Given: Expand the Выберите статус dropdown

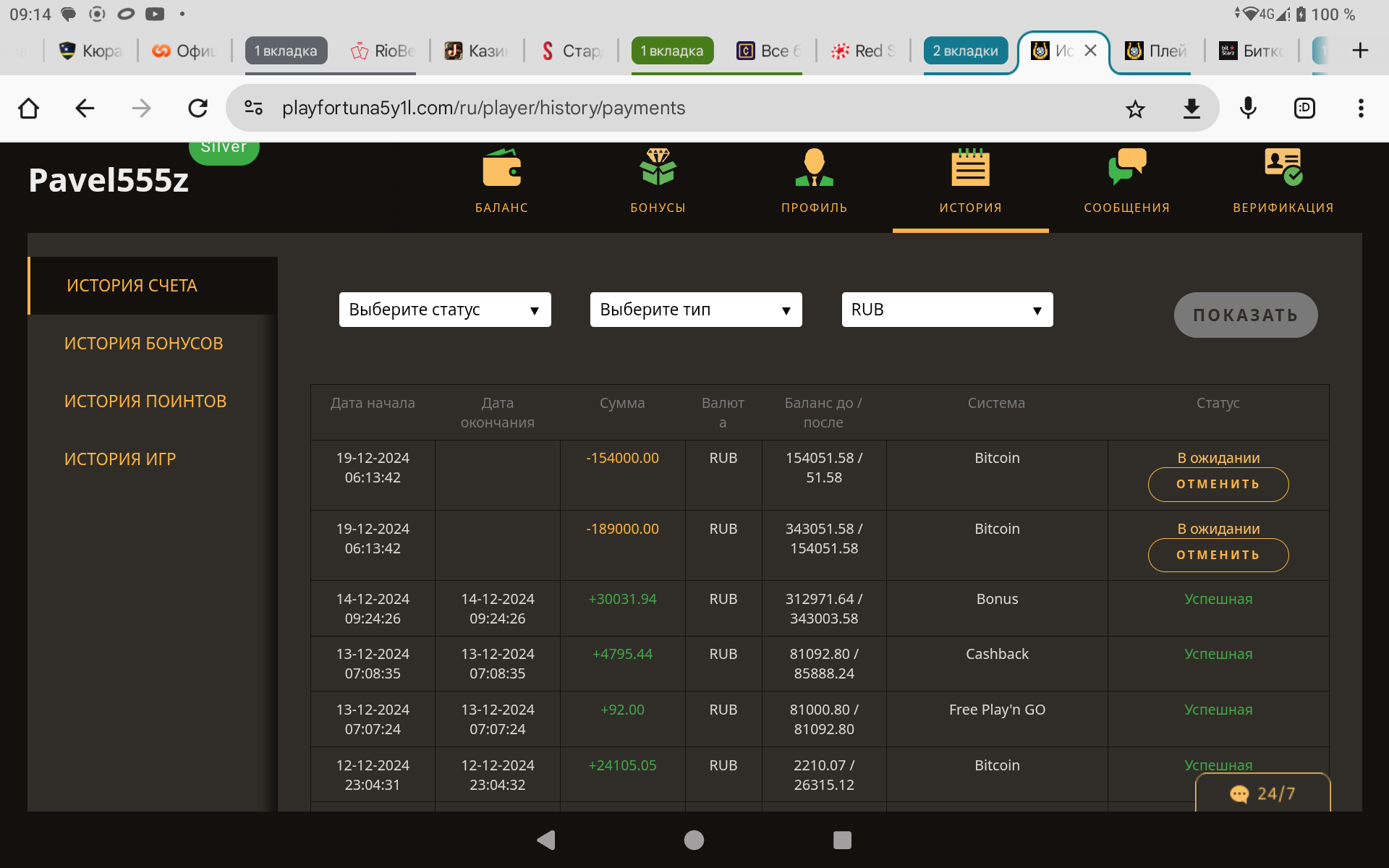Looking at the screenshot, I should pyautogui.click(x=444, y=310).
